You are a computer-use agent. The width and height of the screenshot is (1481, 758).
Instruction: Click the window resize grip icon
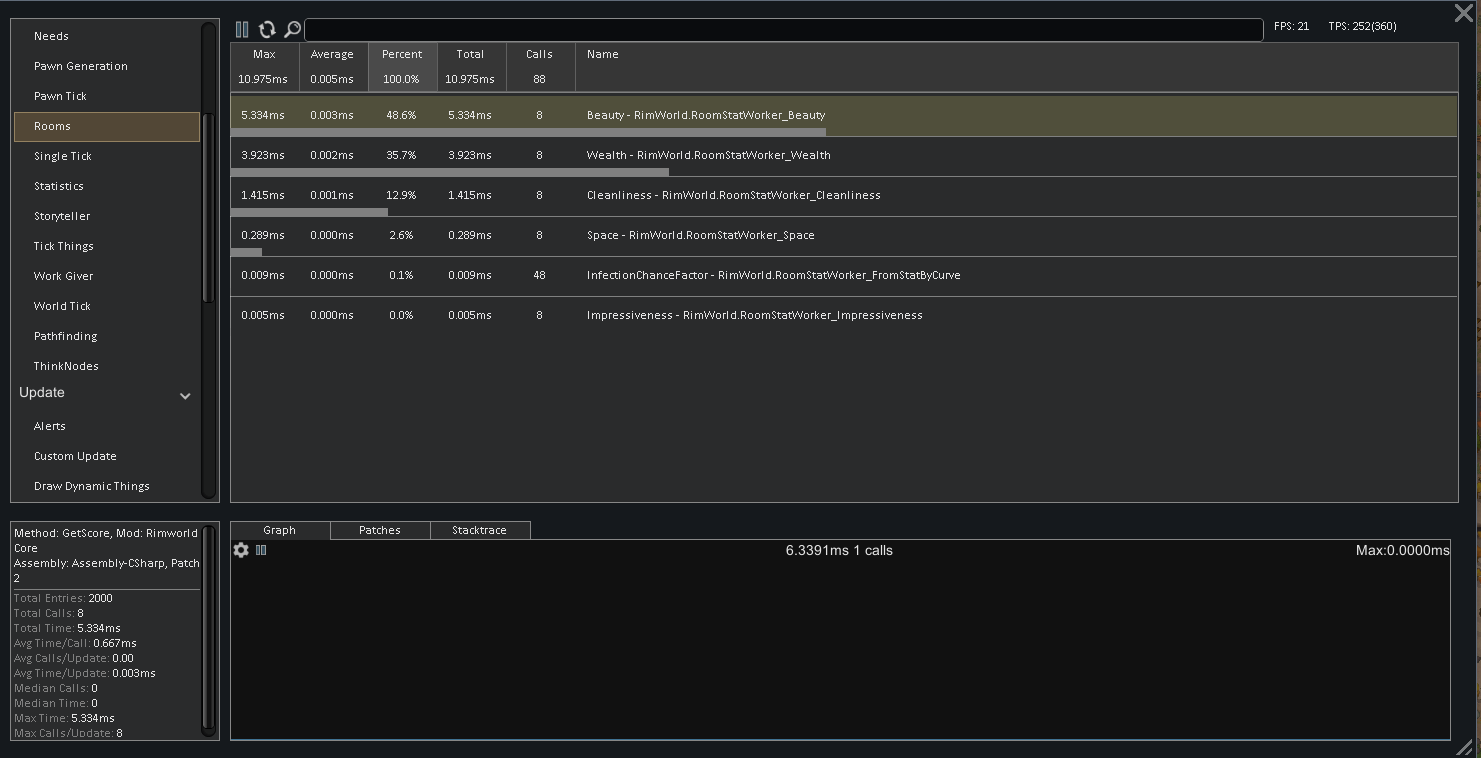coord(1464,746)
